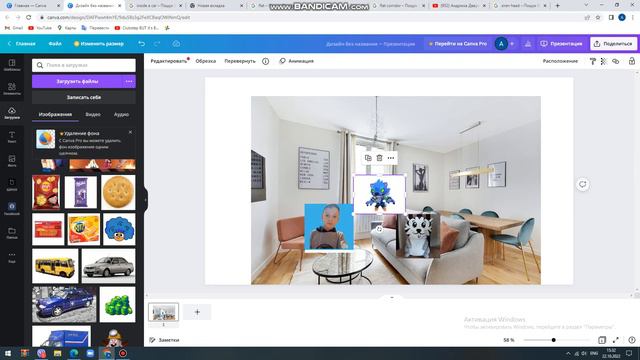This screenshot has height=360, width=640.
Task: Click the Record yourself button
Action: (84, 98)
